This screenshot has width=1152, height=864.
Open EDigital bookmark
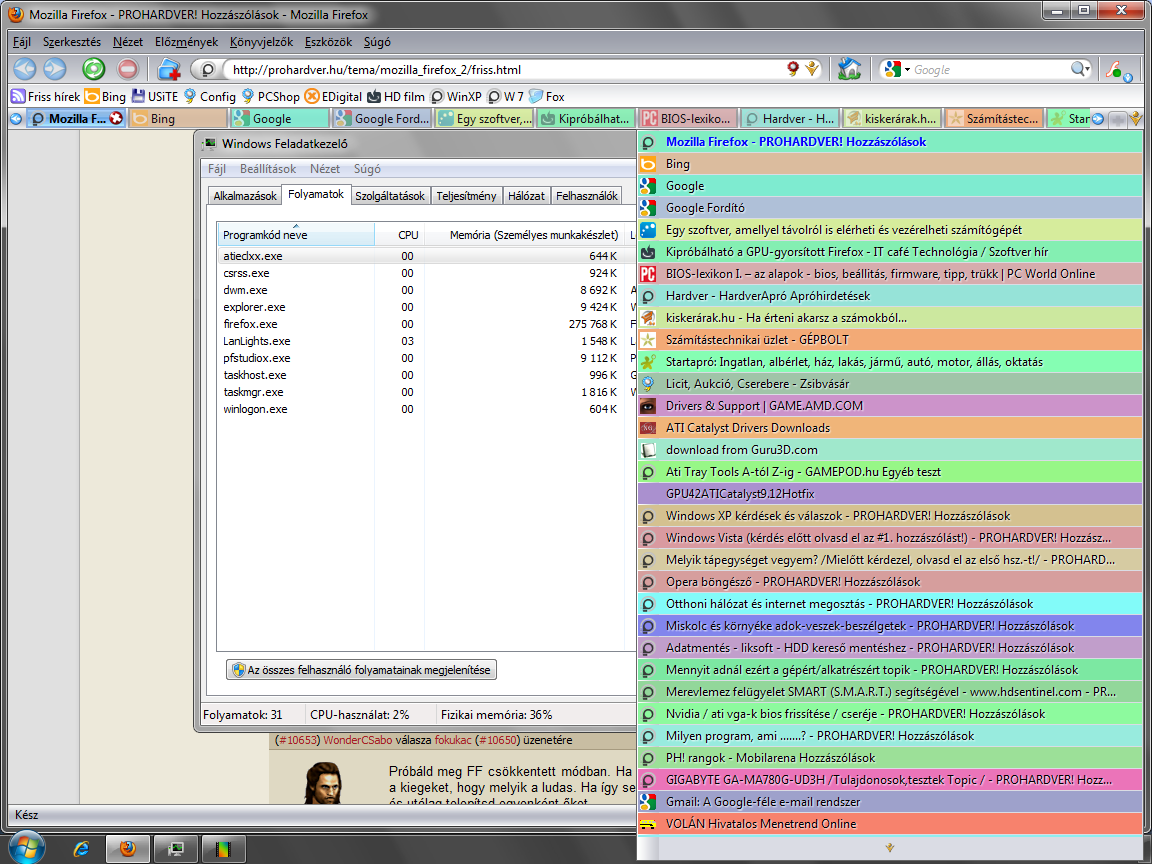[333, 96]
